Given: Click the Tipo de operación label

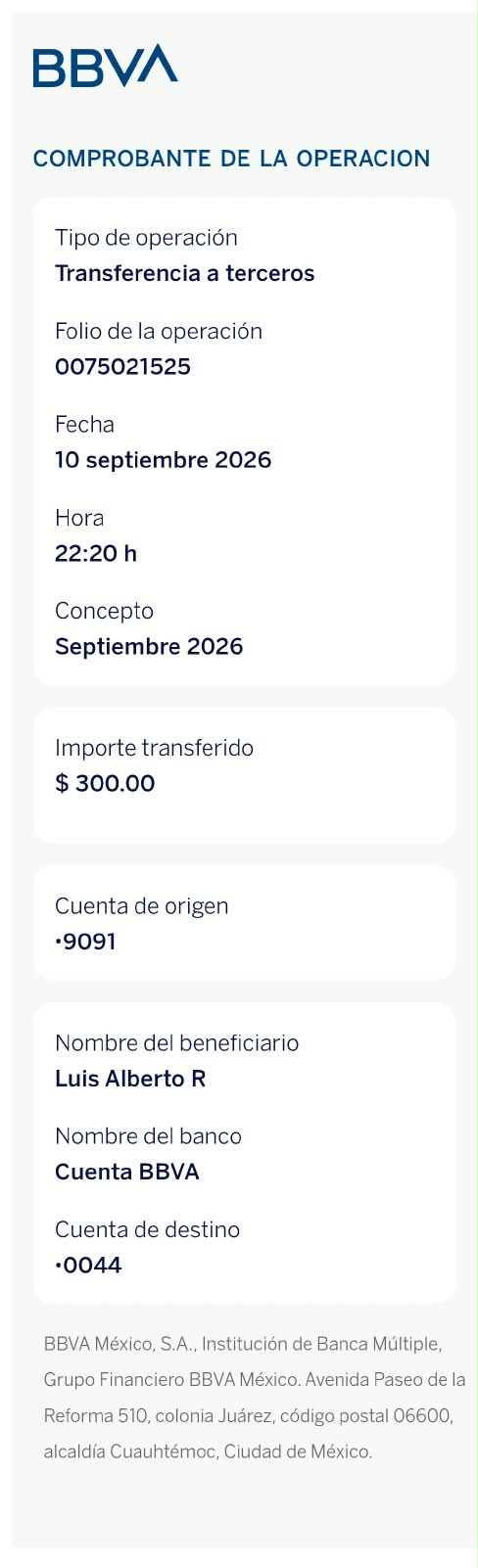Looking at the screenshot, I should [x=146, y=238].
